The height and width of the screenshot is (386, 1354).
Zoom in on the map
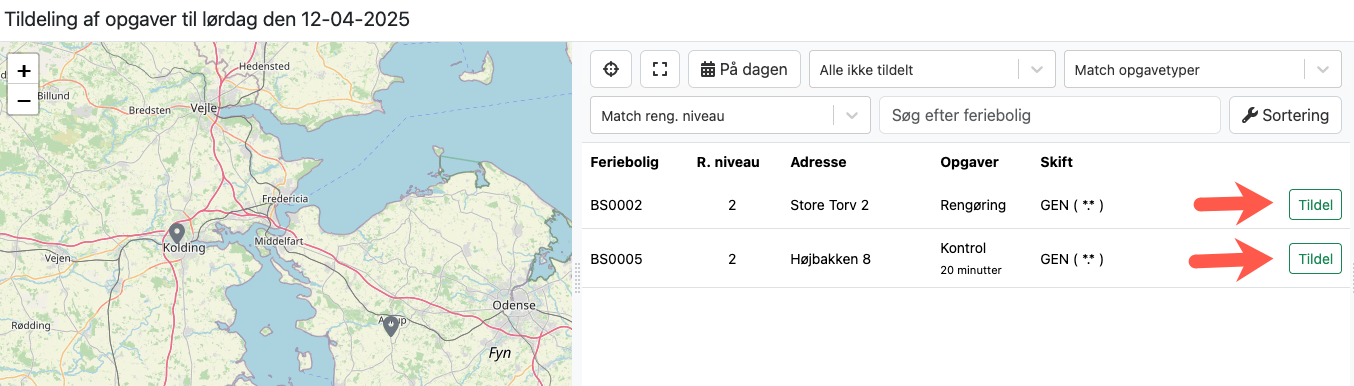pos(24,71)
